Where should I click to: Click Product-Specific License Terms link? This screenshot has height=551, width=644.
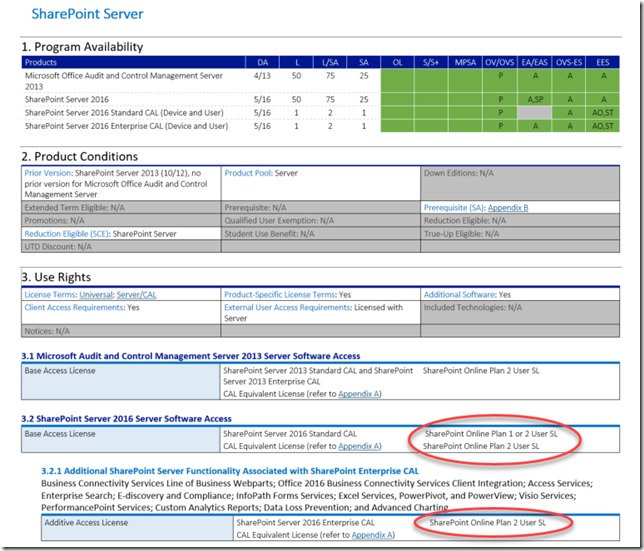click(280, 295)
